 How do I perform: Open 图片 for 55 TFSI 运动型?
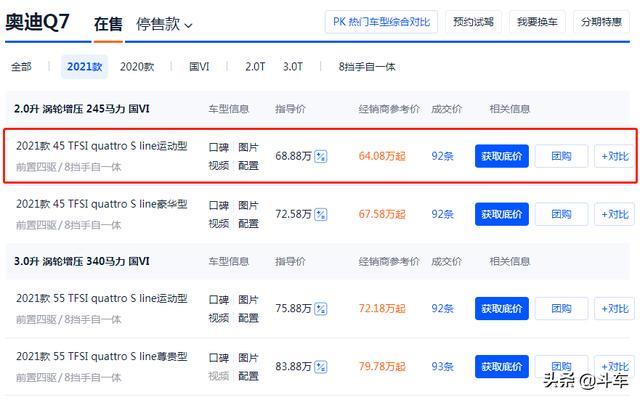point(249,300)
